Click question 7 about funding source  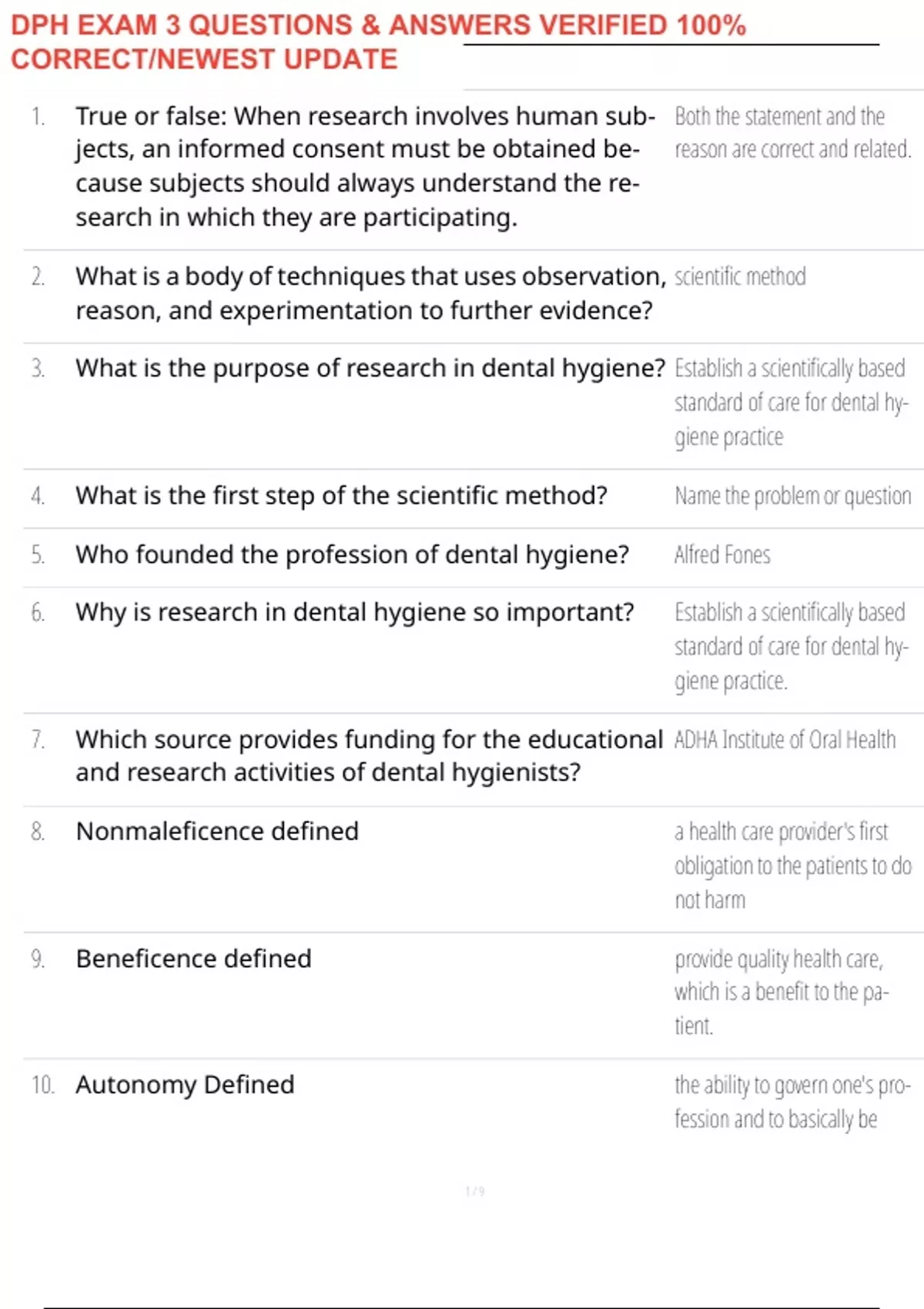[369, 755]
